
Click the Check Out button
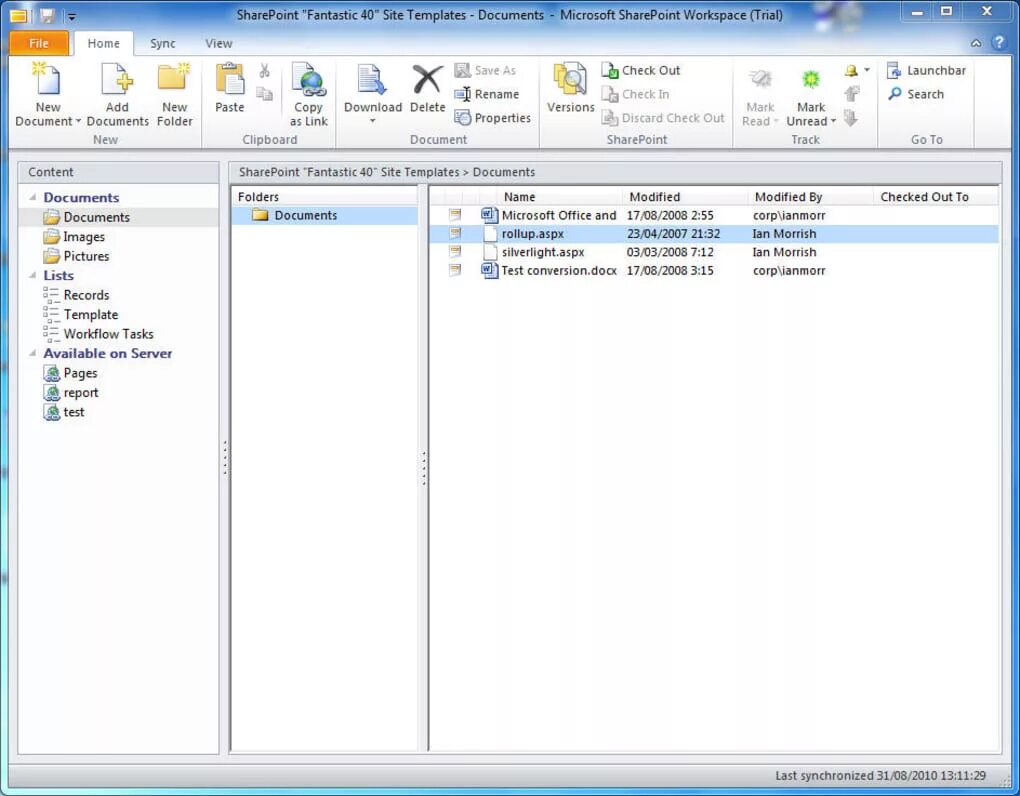pyautogui.click(x=641, y=70)
